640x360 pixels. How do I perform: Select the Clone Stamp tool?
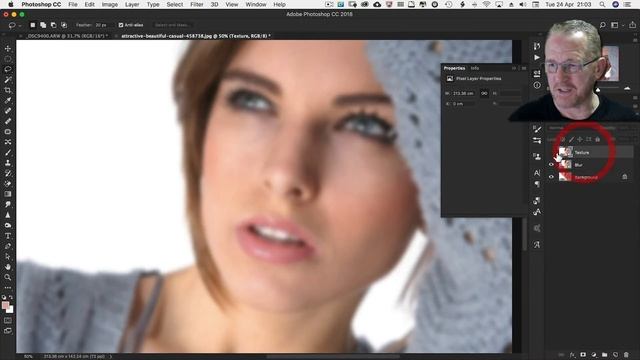click(x=8, y=163)
